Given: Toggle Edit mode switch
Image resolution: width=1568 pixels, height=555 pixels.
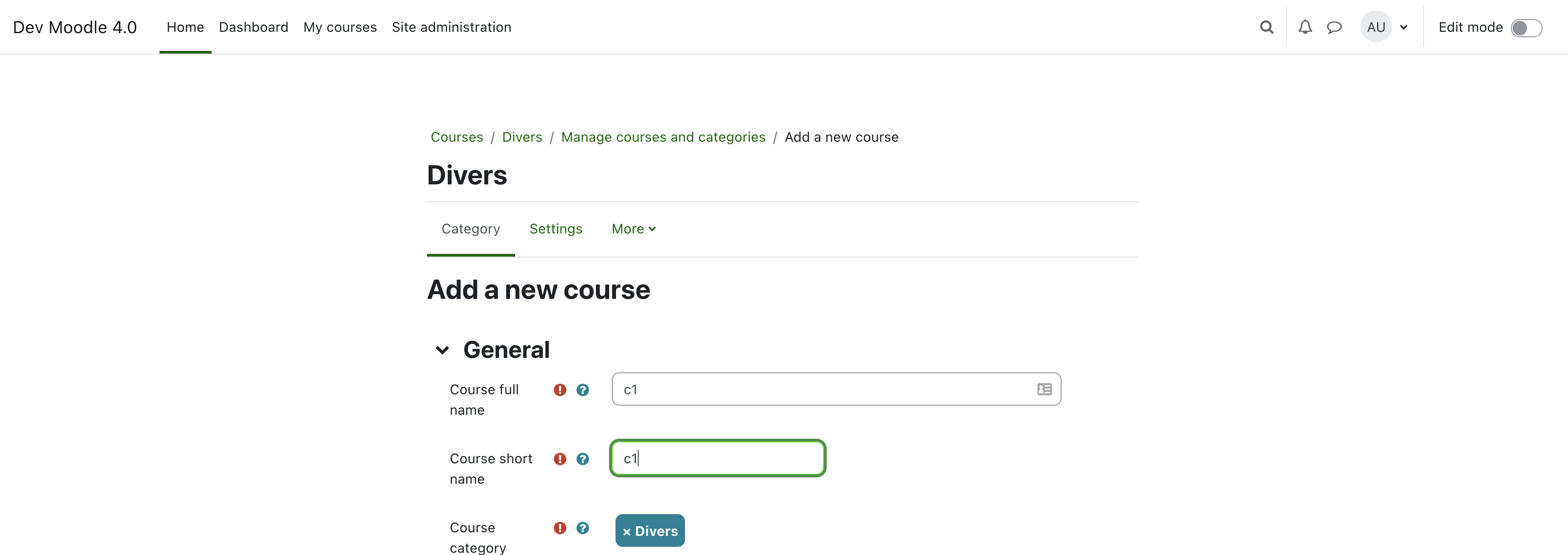Looking at the screenshot, I should click(x=1526, y=27).
